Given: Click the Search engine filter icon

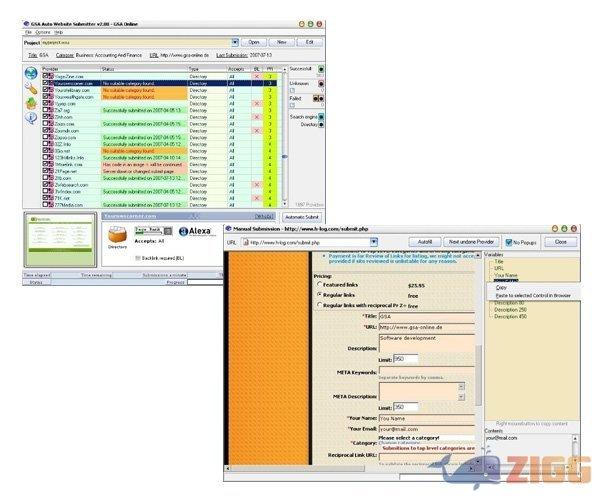Looking at the screenshot, I should pos(321,117).
